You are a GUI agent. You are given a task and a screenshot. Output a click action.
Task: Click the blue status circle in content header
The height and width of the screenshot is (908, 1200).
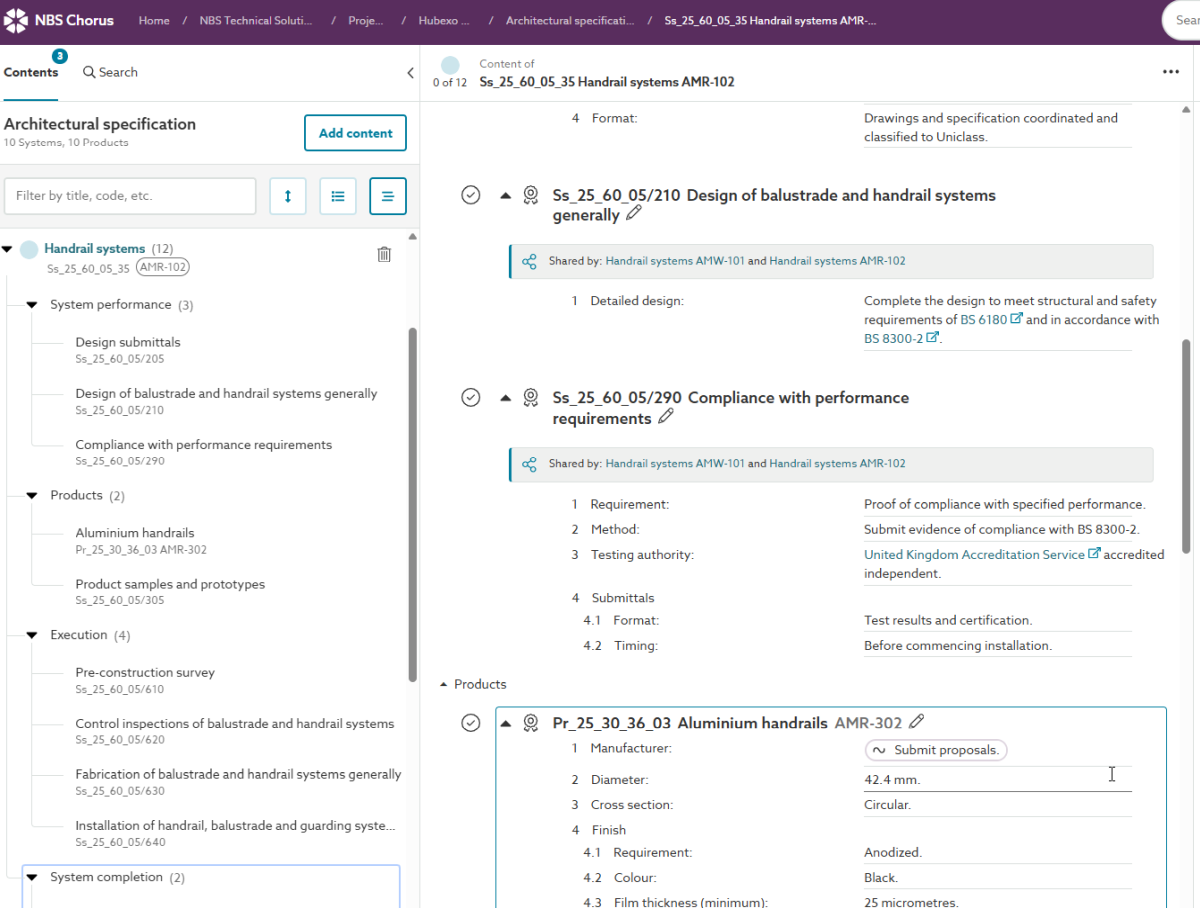click(450, 65)
